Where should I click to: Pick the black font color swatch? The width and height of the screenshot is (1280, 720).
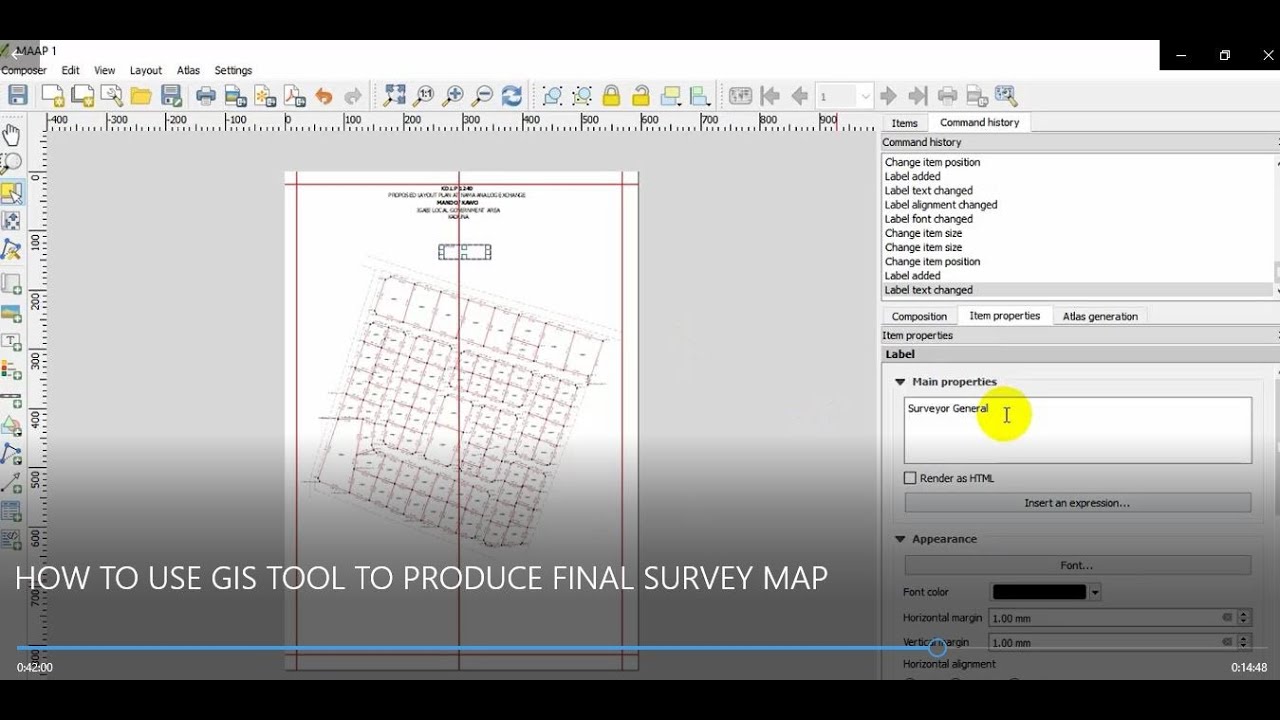coord(1039,592)
